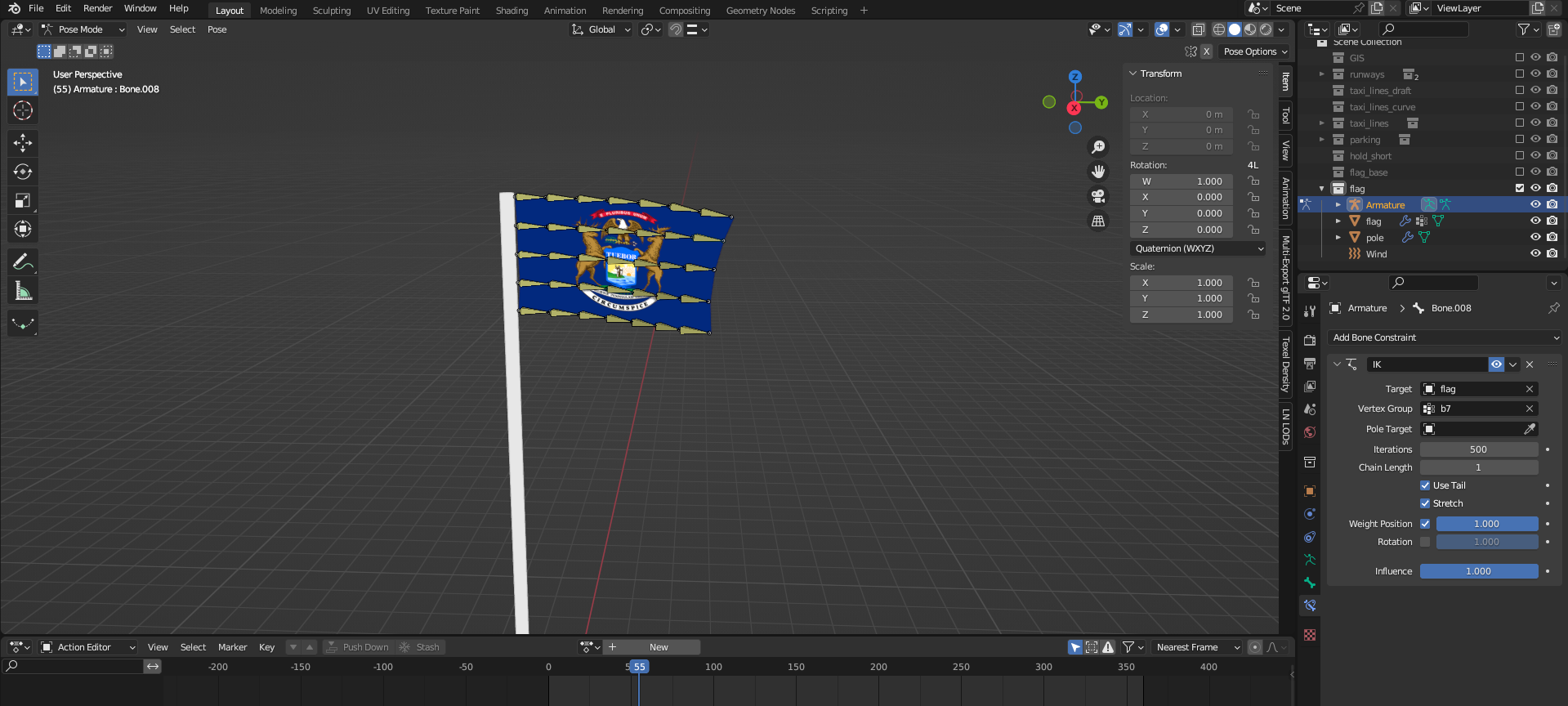Select the pose Breakdowner tool
This screenshot has width=1568, height=706.
pos(23,323)
